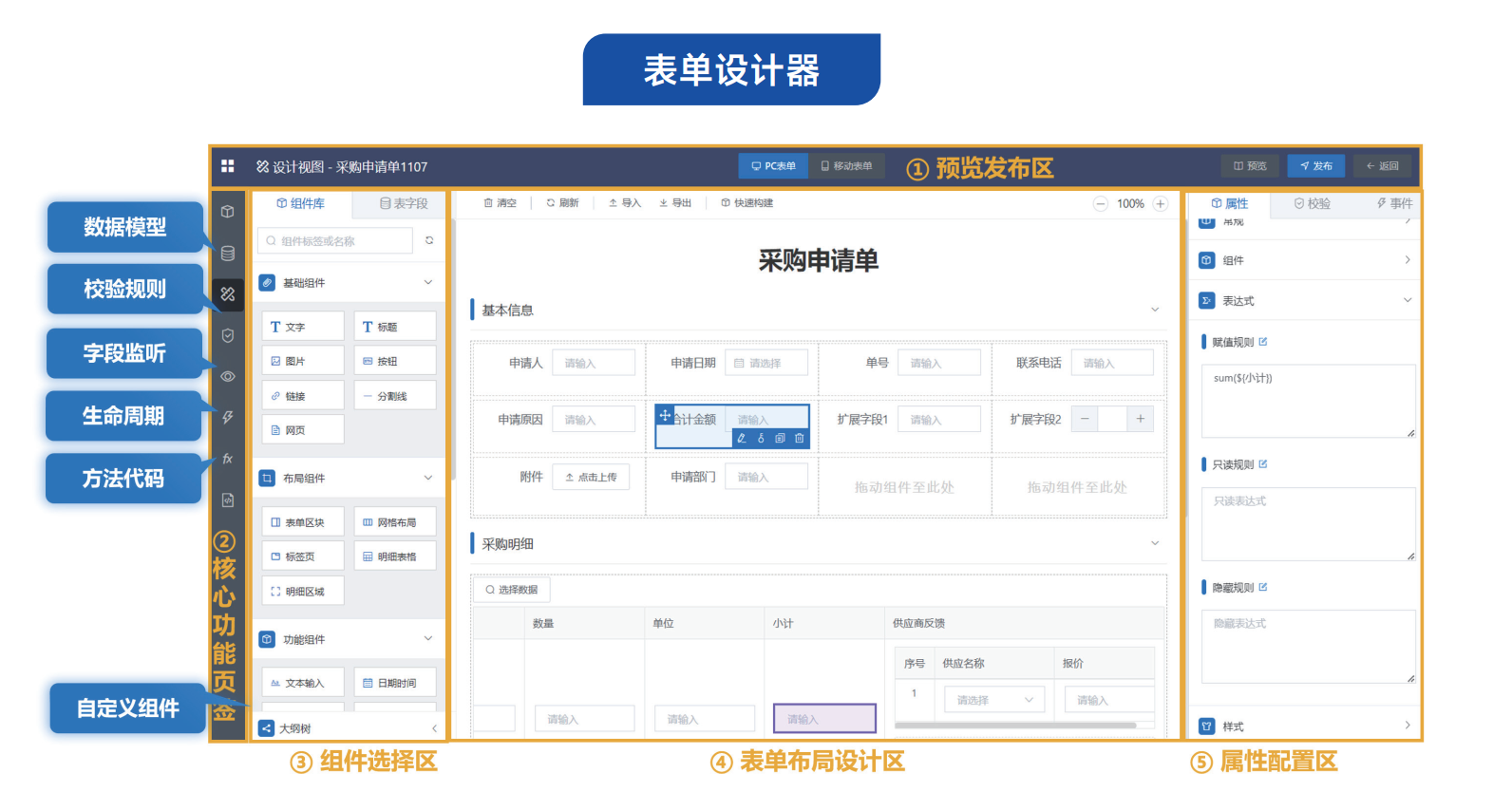Add the 链接 link component
The height and width of the screenshot is (811, 1512).
pos(303,396)
